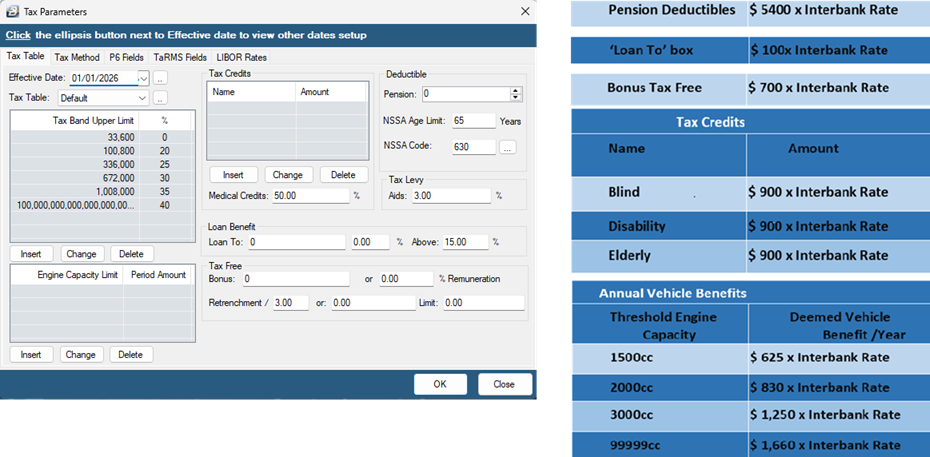Screen dimensions: 930x457
Task: Click the Retrenchment divisor field
Action: [291, 303]
